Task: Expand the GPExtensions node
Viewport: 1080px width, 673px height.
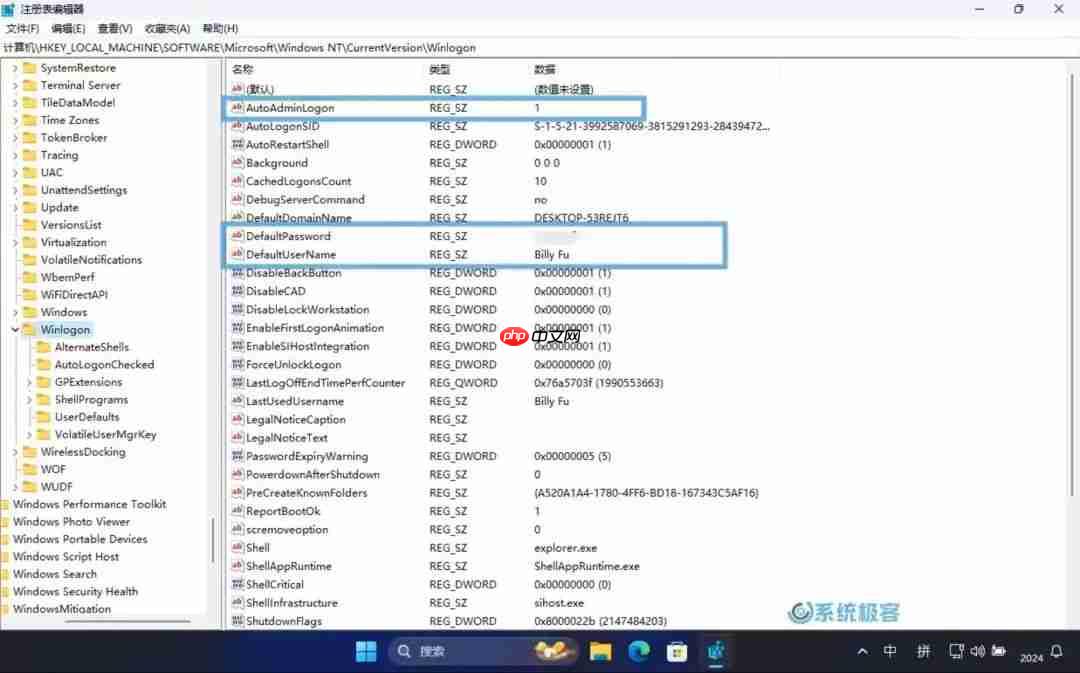Action: point(28,381)
